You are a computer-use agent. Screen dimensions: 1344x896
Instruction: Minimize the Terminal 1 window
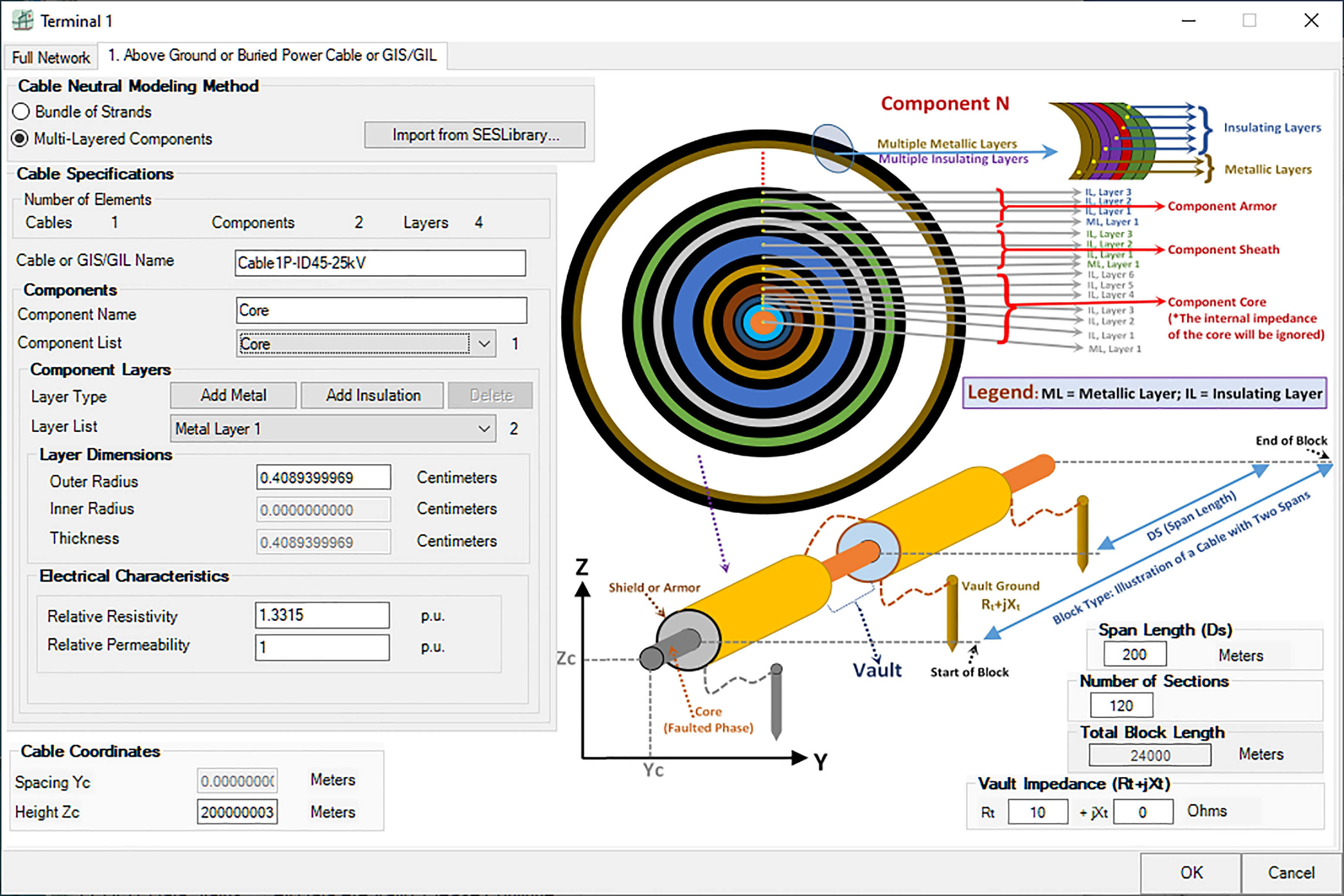click(x=1189, y=21)
